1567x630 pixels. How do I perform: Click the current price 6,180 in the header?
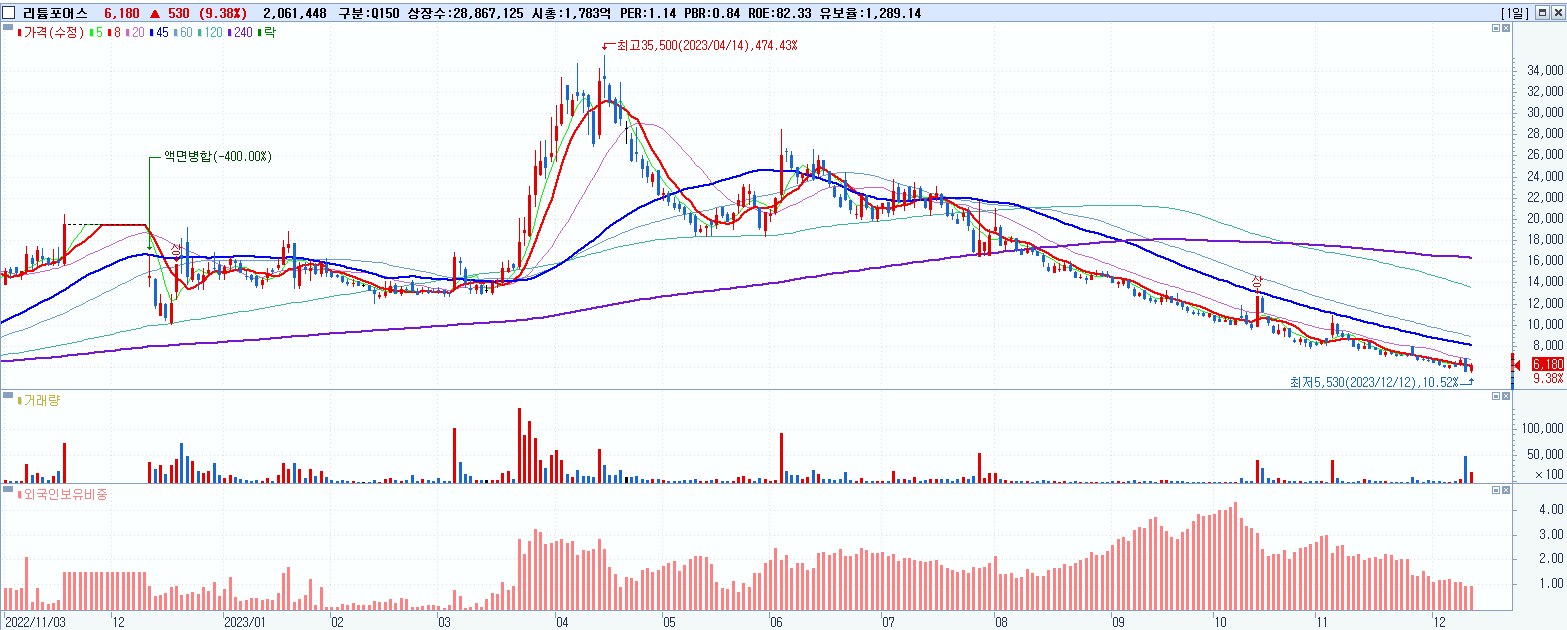coord(122,13)
